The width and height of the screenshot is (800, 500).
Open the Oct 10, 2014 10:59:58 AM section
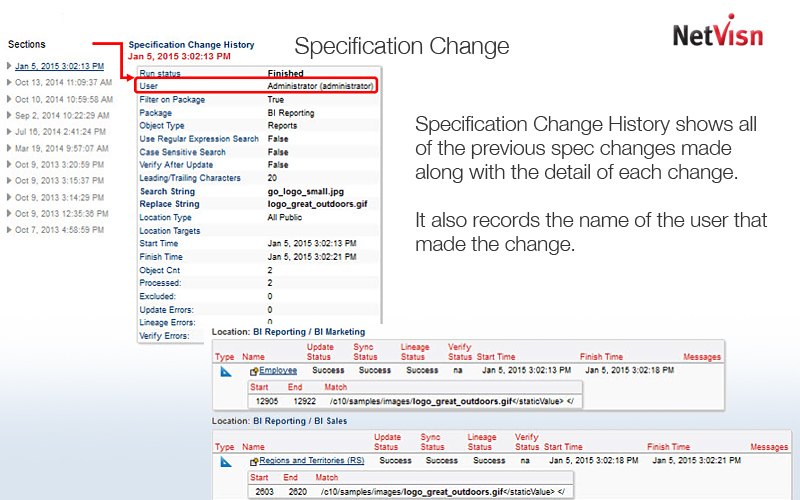pyautogui.click(x=64, y=99)
